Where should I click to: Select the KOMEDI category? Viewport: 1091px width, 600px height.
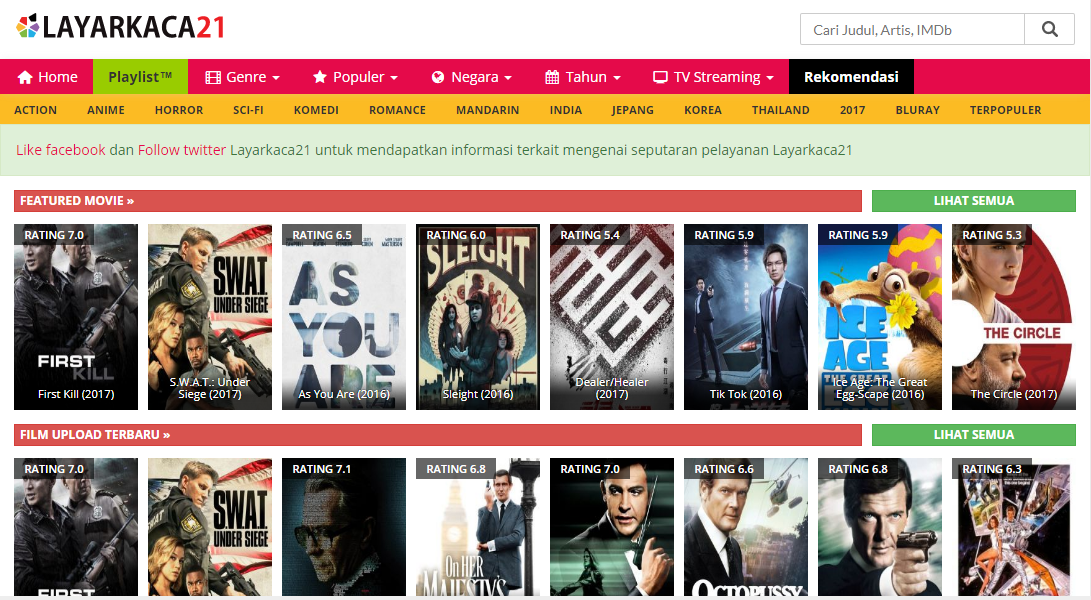(316, 110)
